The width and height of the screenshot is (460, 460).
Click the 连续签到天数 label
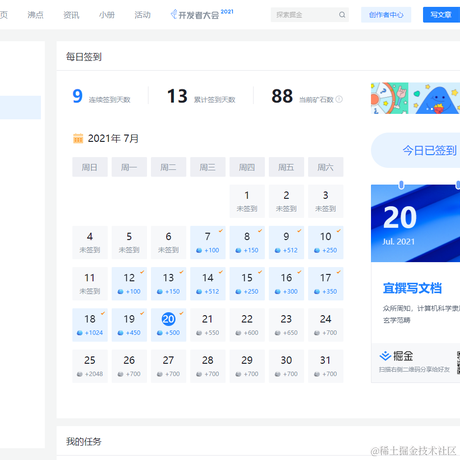coord(109,100)
